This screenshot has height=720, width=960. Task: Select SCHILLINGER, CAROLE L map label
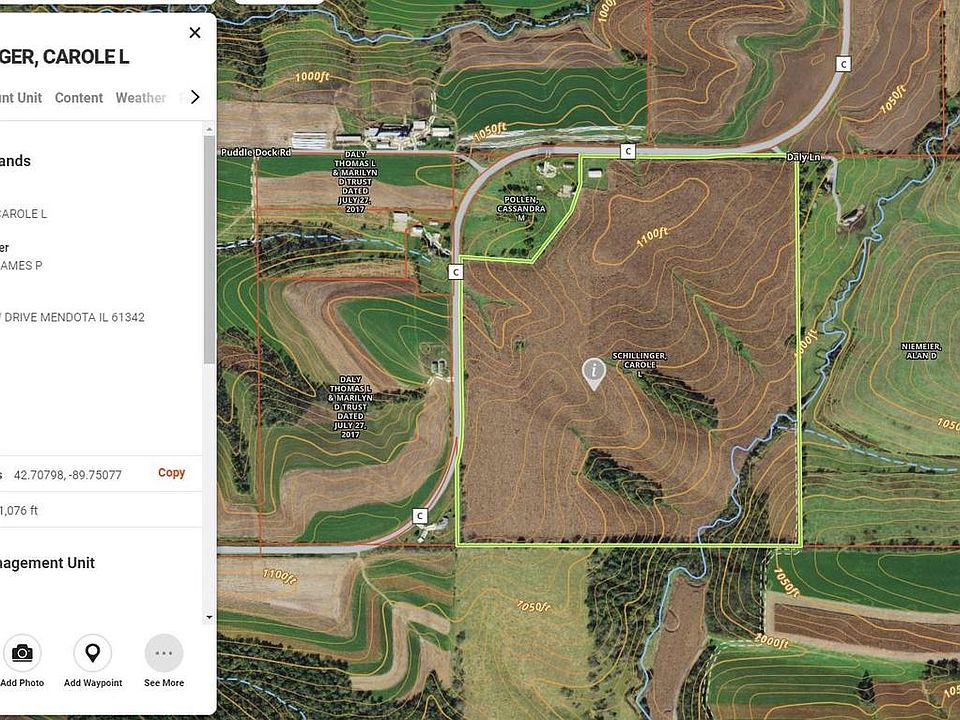pos(639,365)
